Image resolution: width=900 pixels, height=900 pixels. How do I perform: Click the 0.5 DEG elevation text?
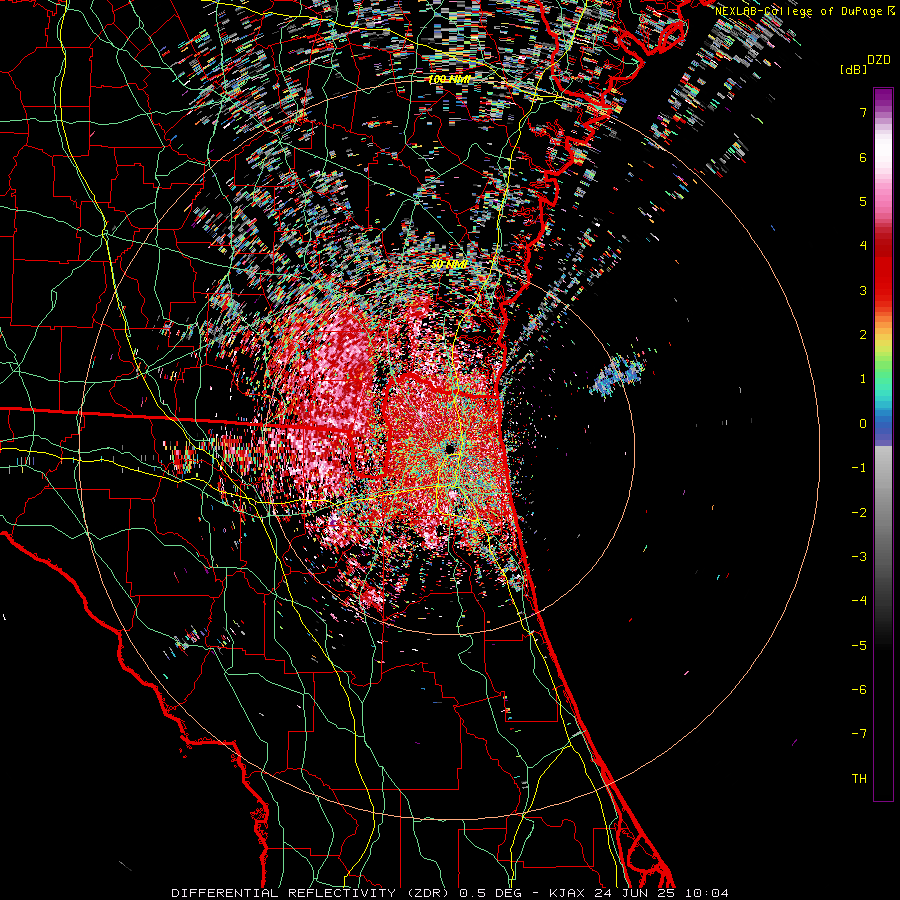491,893
